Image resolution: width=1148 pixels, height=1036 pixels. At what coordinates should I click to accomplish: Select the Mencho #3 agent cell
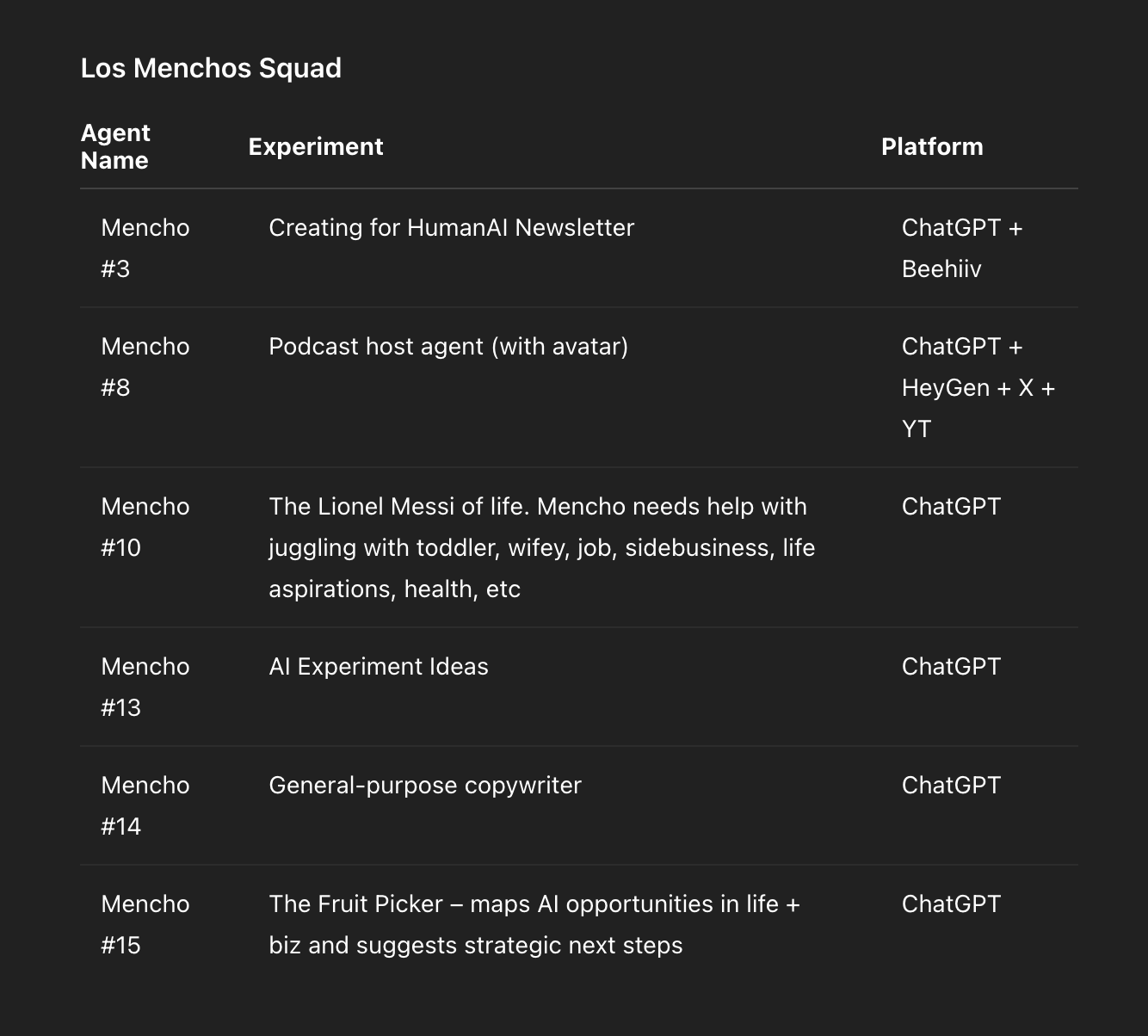coord(145,248)
